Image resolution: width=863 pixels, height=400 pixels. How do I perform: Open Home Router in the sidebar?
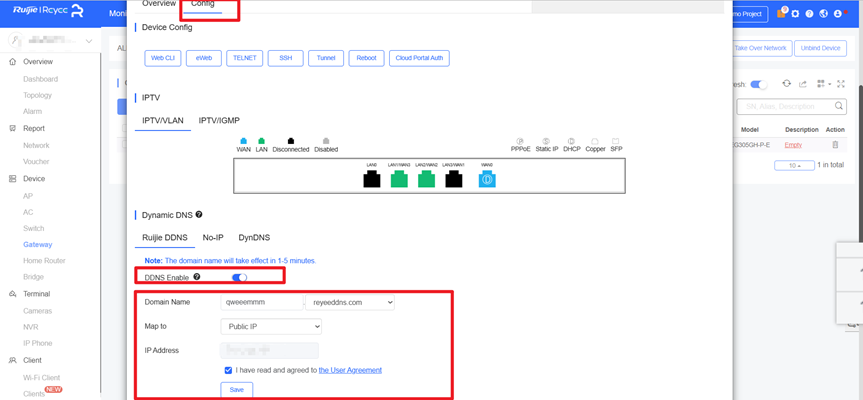(x=44, y=261)
